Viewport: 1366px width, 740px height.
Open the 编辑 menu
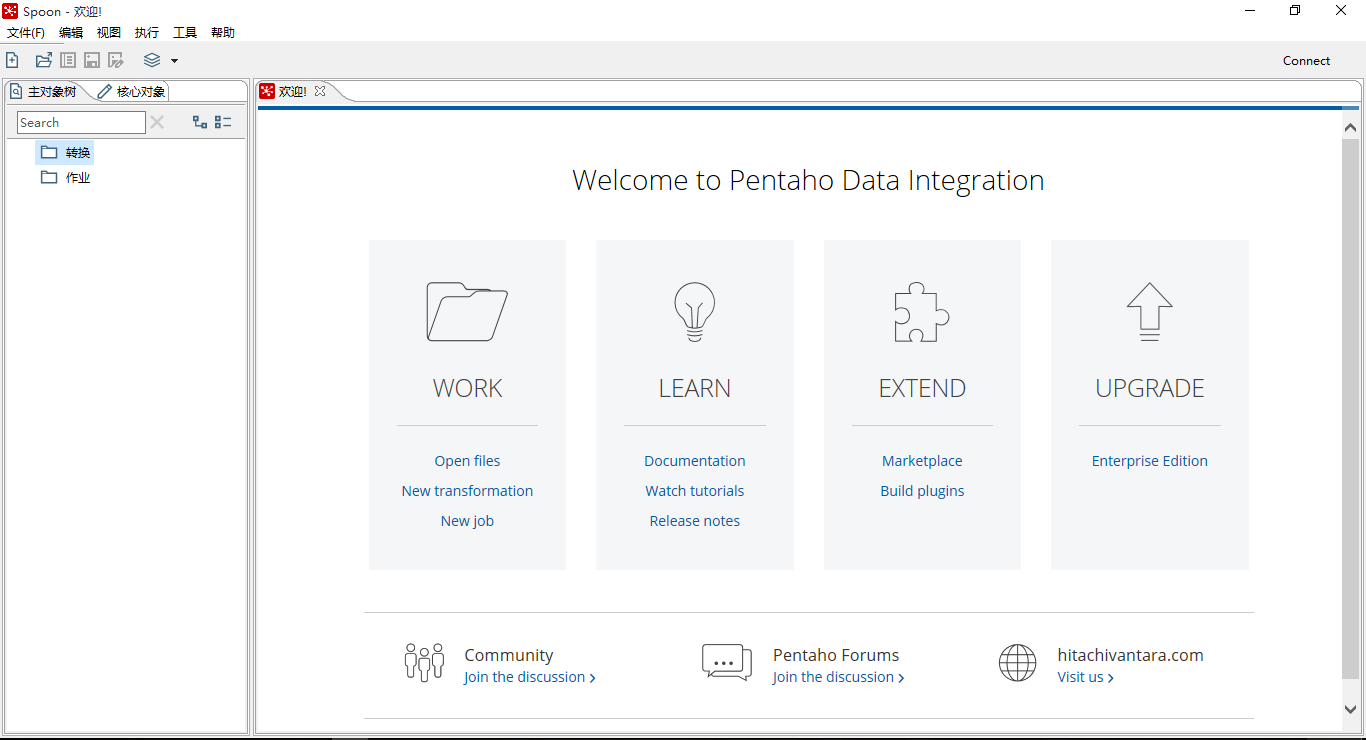click(71, 33)
